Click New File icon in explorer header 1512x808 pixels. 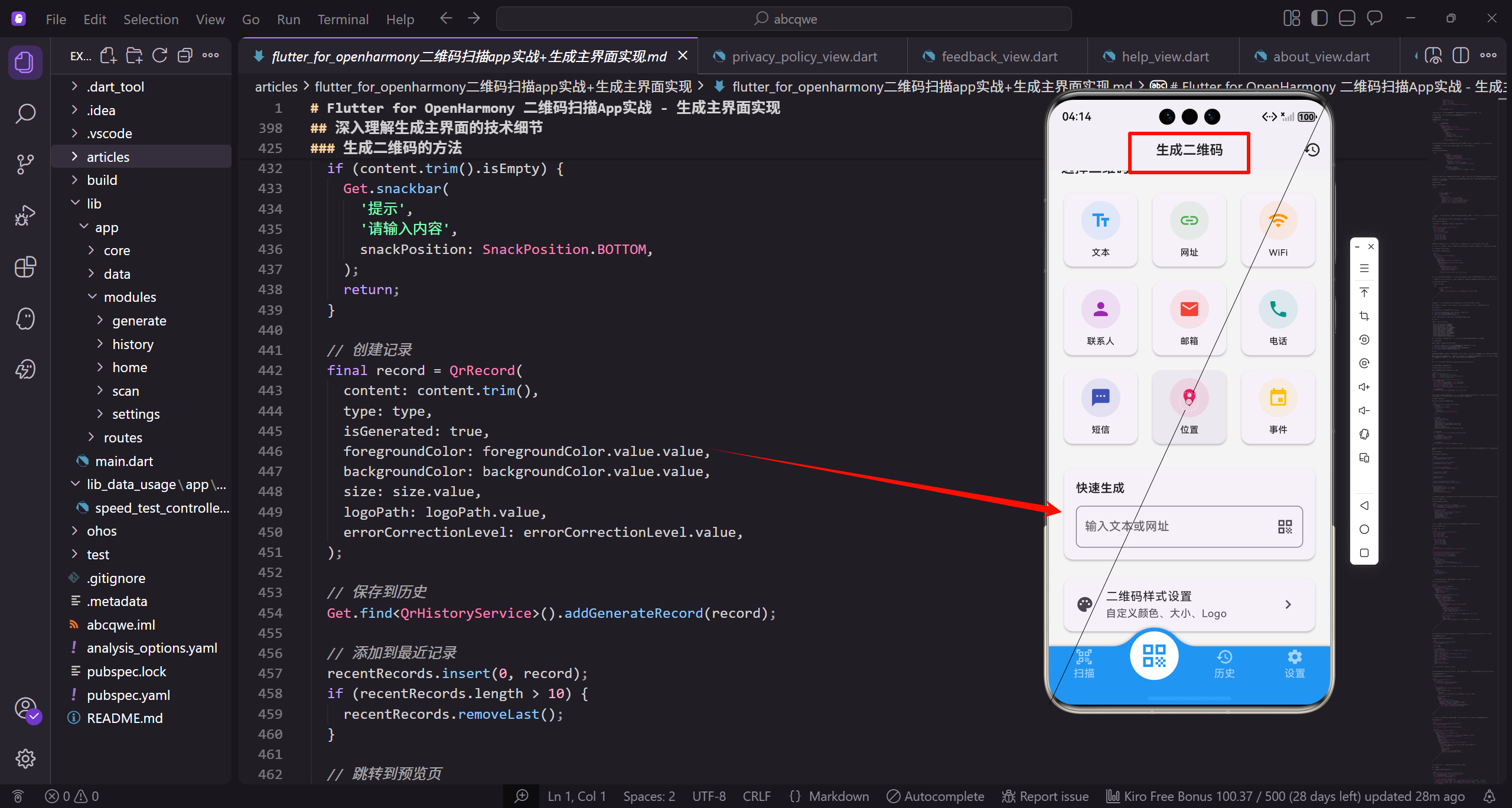(108, 56)
